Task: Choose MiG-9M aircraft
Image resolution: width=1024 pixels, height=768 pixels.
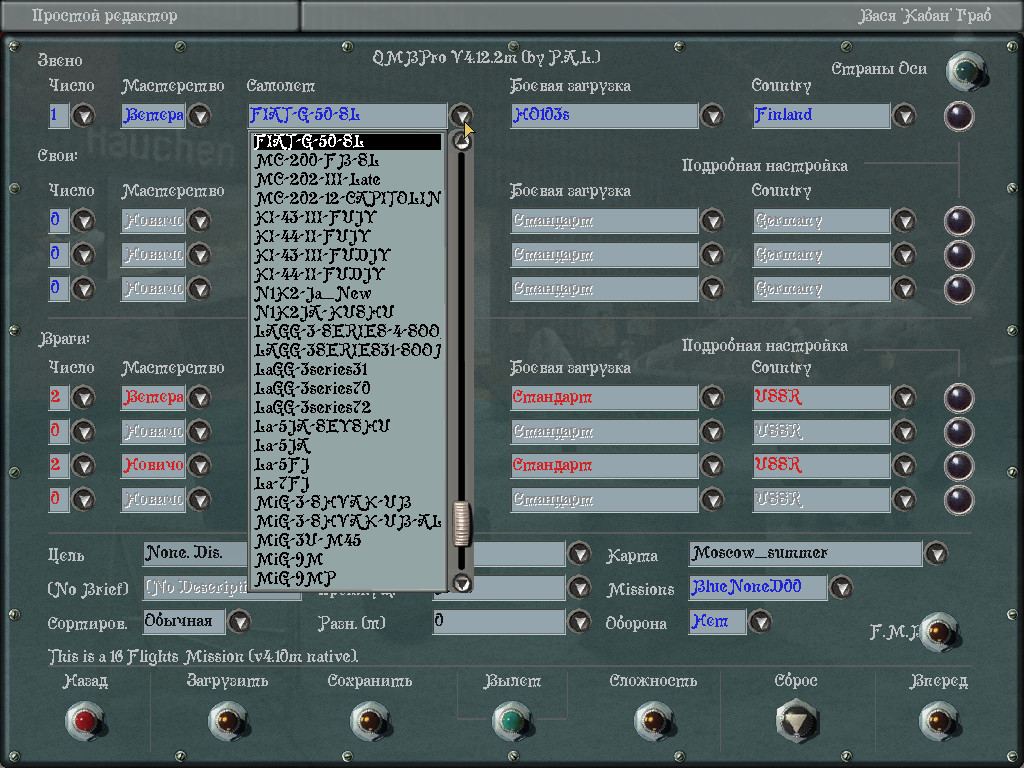Action: [347, 559]
